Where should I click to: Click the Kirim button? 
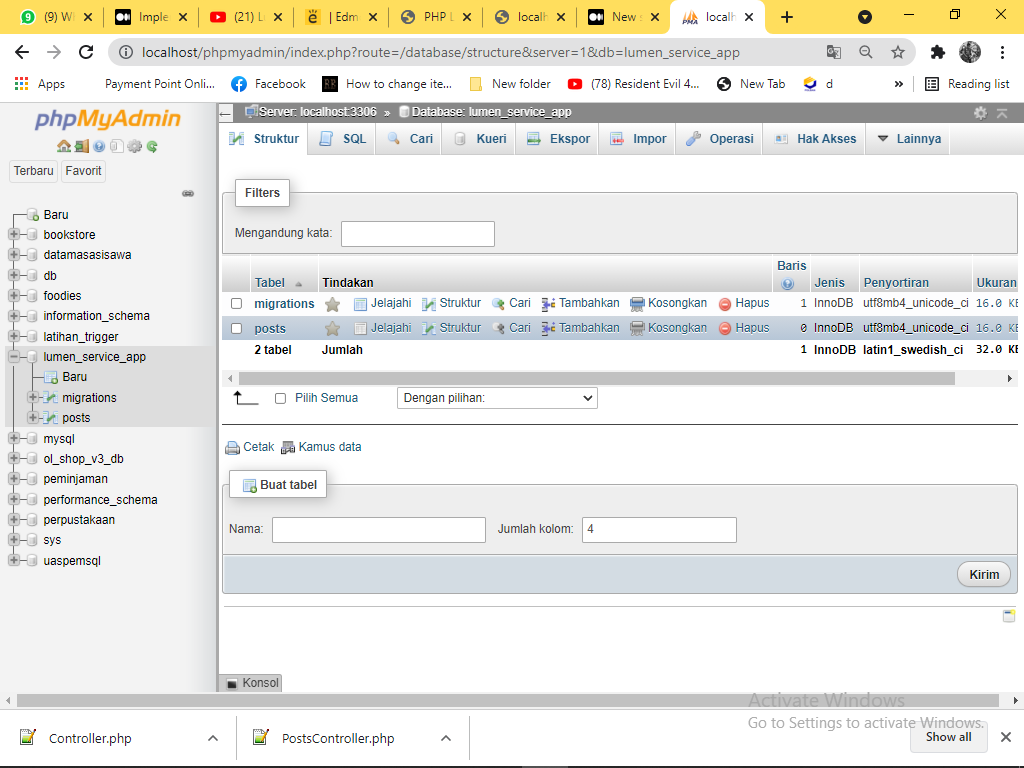982,574
